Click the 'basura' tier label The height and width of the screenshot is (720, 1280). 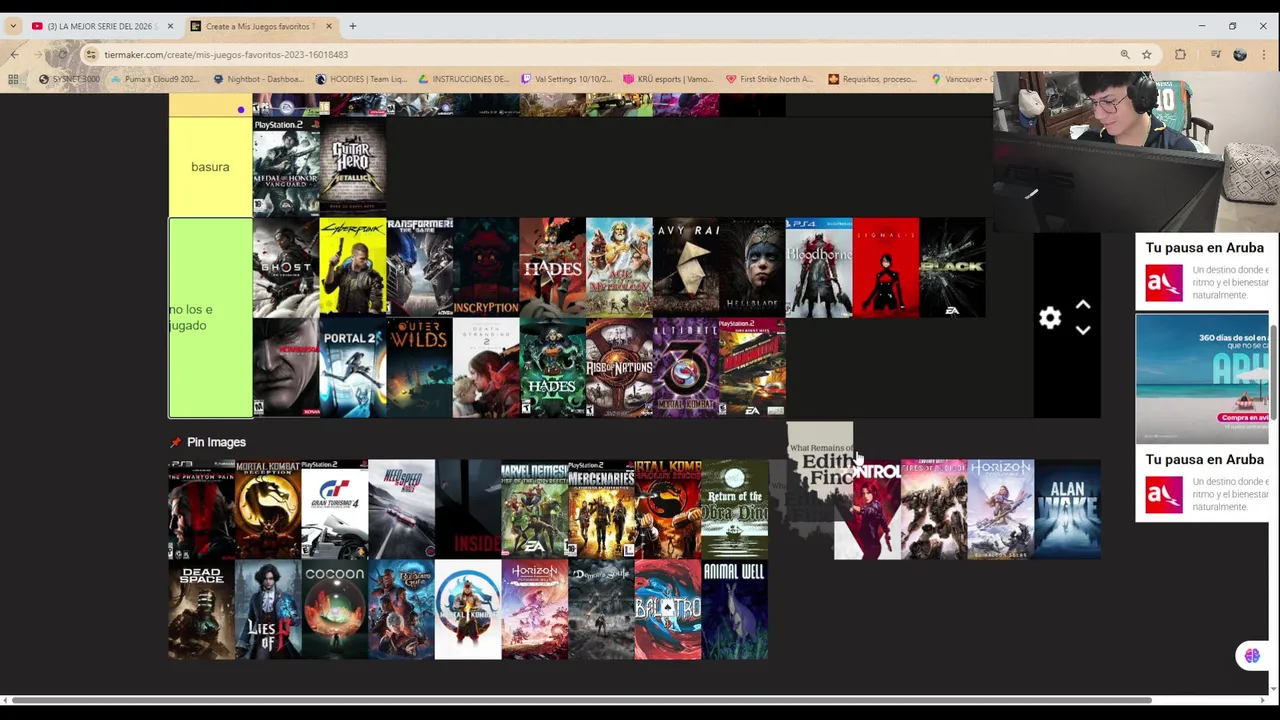(x=210, y=167)
